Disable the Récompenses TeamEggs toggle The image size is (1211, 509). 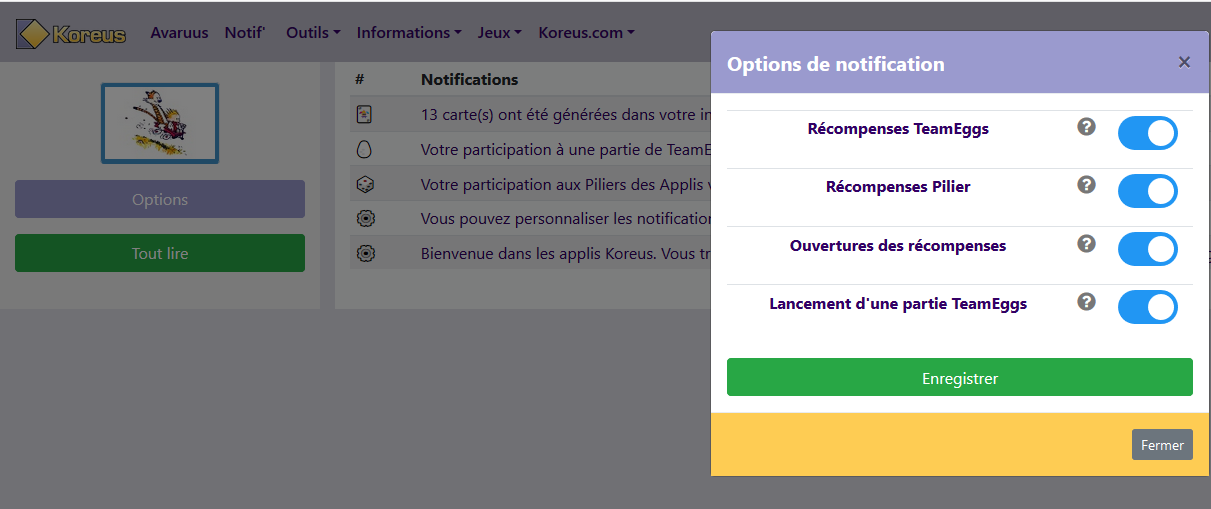tap(1147, 133)
